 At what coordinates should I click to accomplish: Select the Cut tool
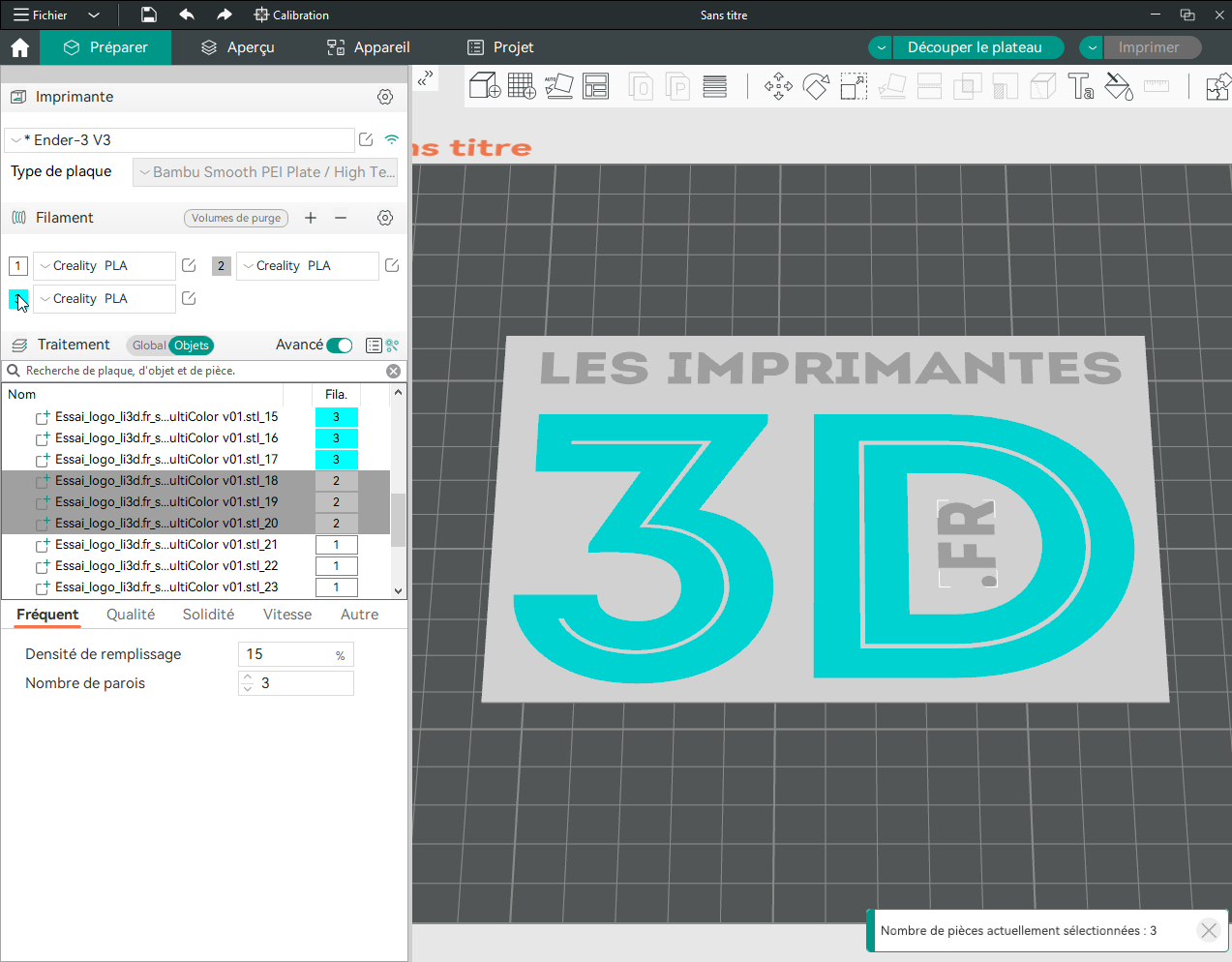929,87
